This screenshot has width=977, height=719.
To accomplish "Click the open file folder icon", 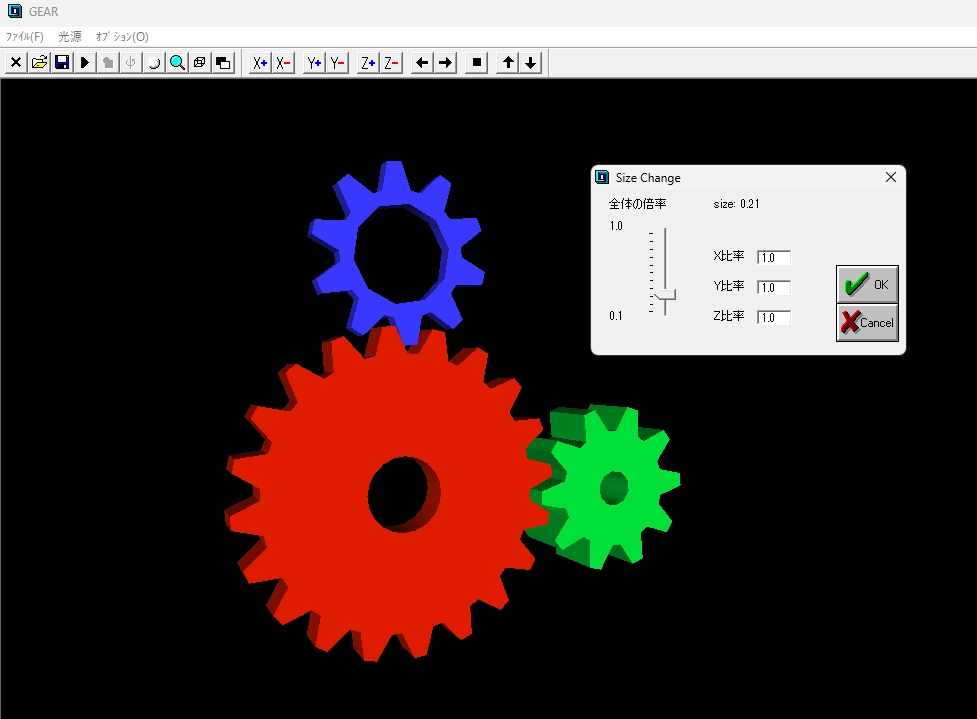I will [x=39, y=63].
